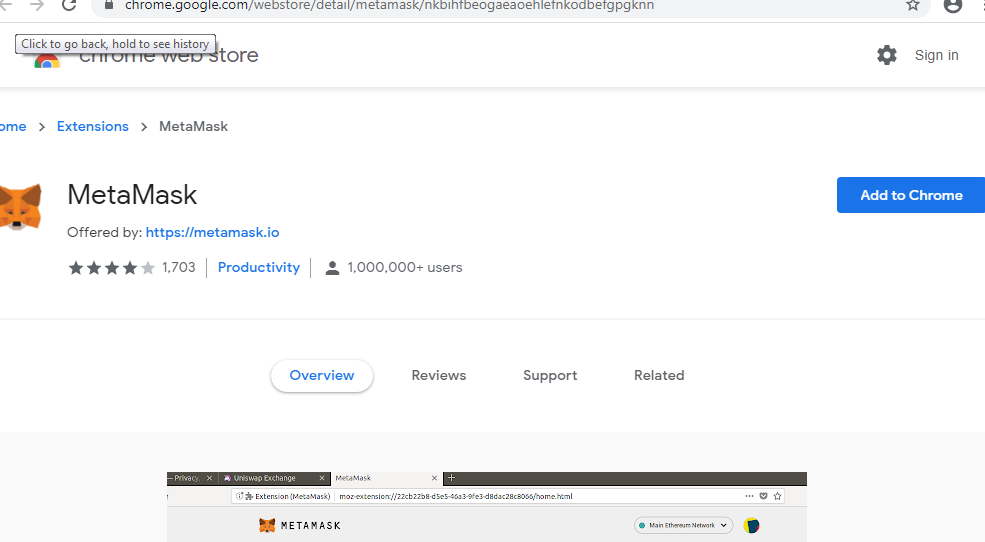The width and height of the screenshot is (985, 542).
Task: Click the star rating icons
Action: [111, 268]
